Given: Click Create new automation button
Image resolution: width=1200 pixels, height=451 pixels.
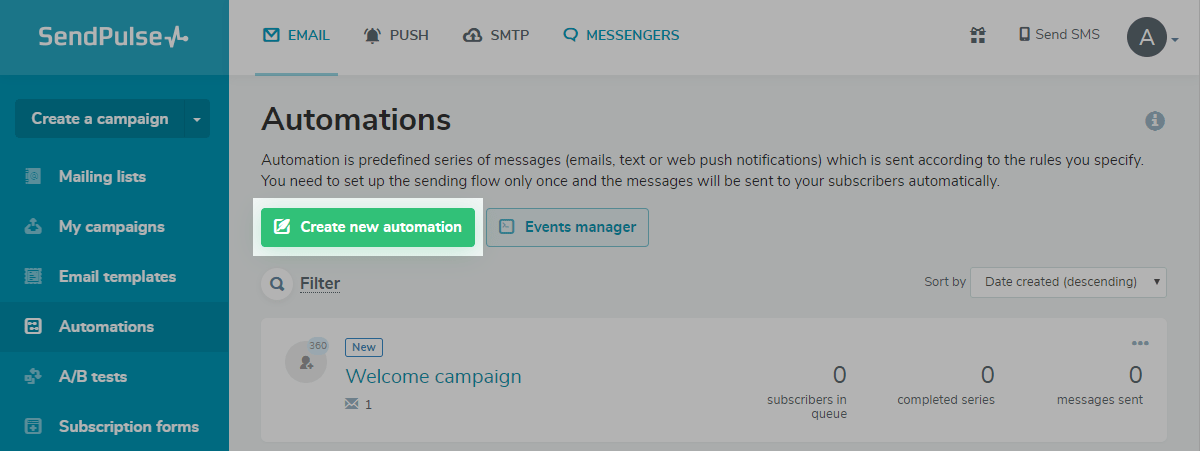Looking at the screenshot, I should coord(368,227).
